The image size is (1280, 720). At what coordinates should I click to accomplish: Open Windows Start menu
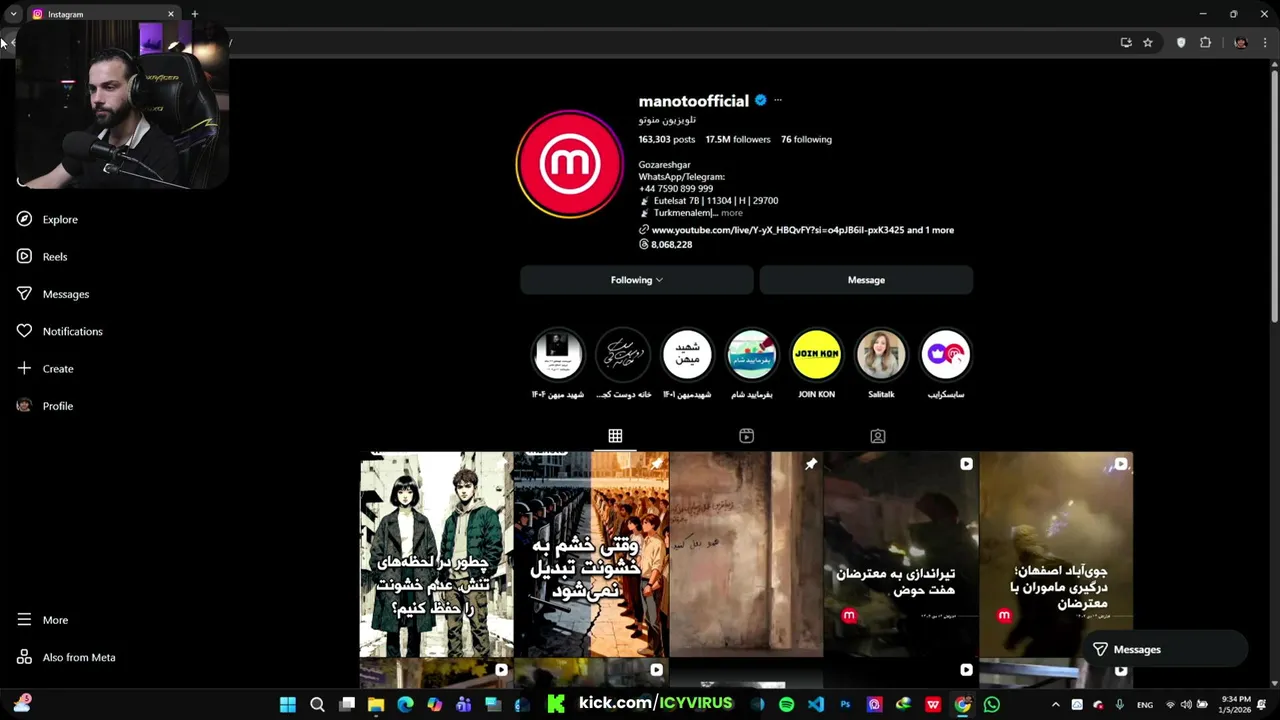pyautogui.click(x=288, y=705)
